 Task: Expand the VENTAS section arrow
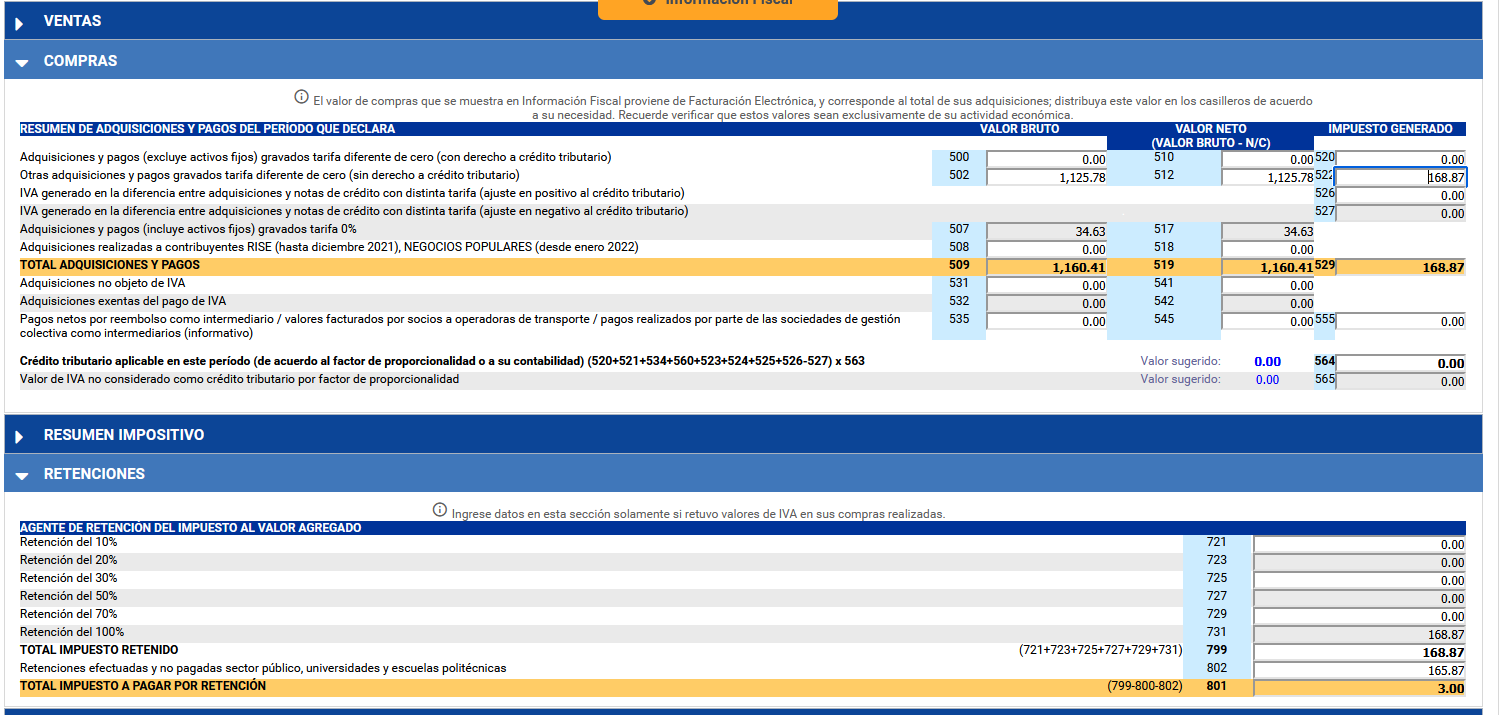(x=20, y=22)
